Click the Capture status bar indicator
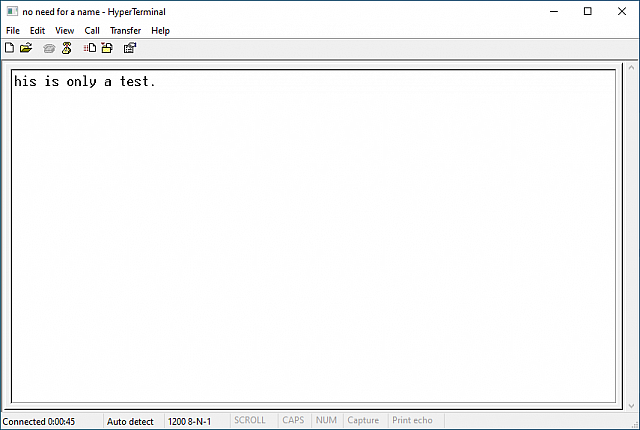This screenshot has width=640, height=430. coord(363,420)
